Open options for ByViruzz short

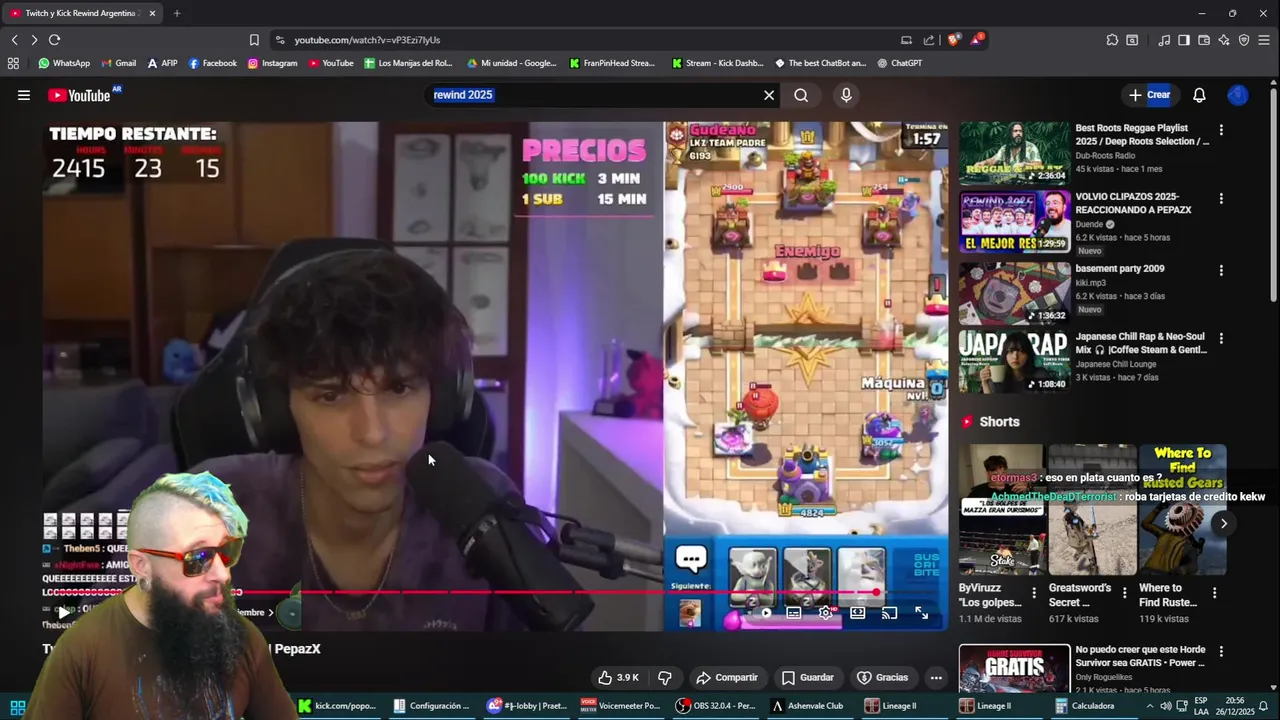[x=1034, y=593]
